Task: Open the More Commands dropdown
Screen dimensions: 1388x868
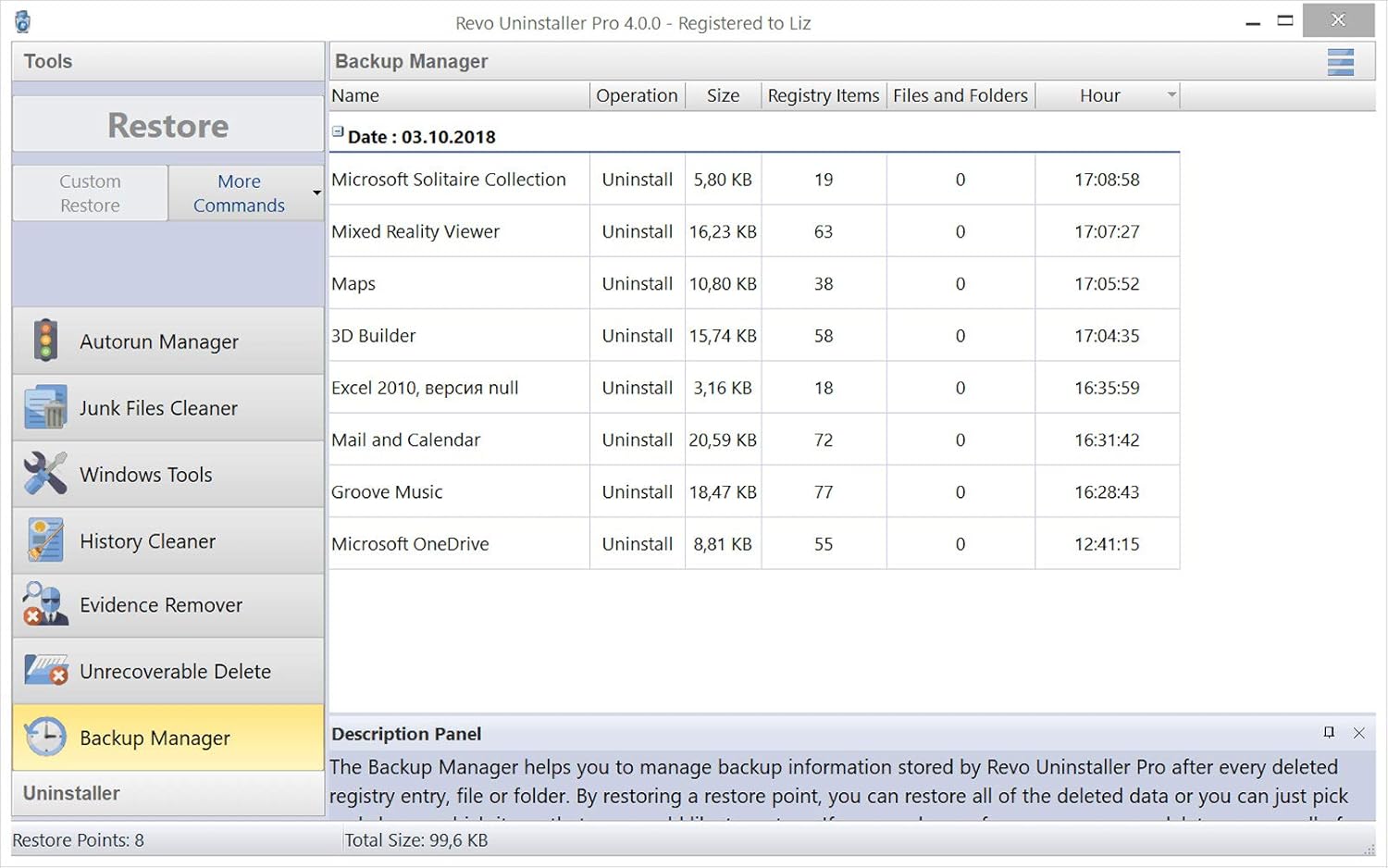Action: click(316, 193)
